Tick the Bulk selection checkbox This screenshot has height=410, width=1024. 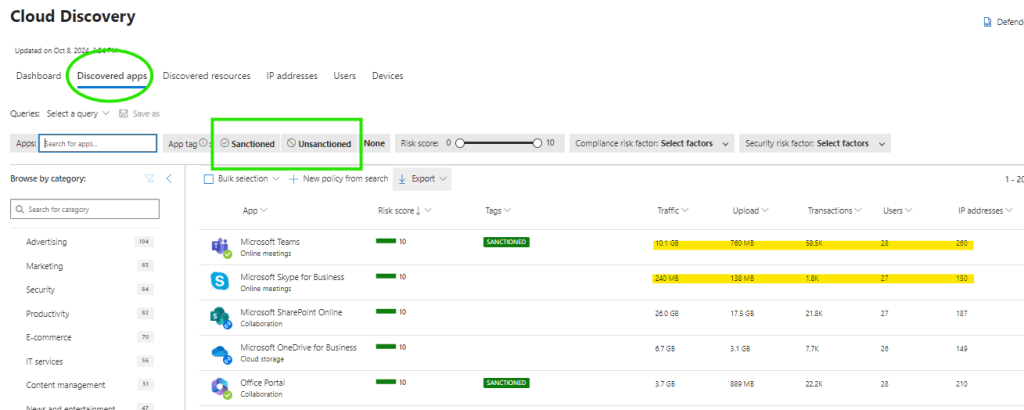pyautogui.click(x=209, y=179)
